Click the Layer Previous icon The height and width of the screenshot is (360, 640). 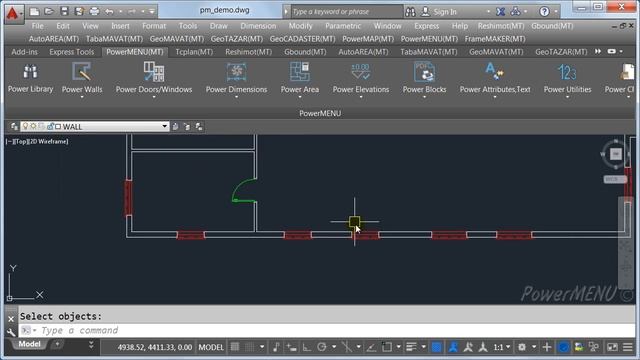(x=187, y=127)
